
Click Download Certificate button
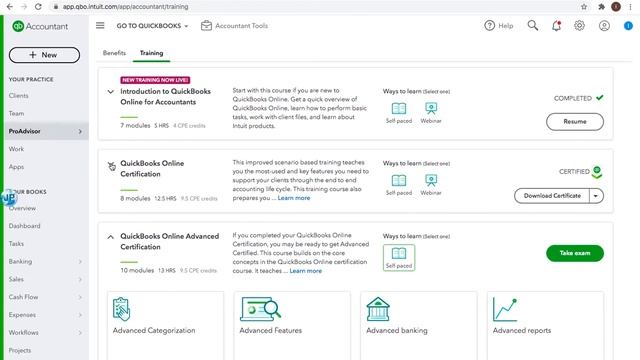[x=552, y=196]
